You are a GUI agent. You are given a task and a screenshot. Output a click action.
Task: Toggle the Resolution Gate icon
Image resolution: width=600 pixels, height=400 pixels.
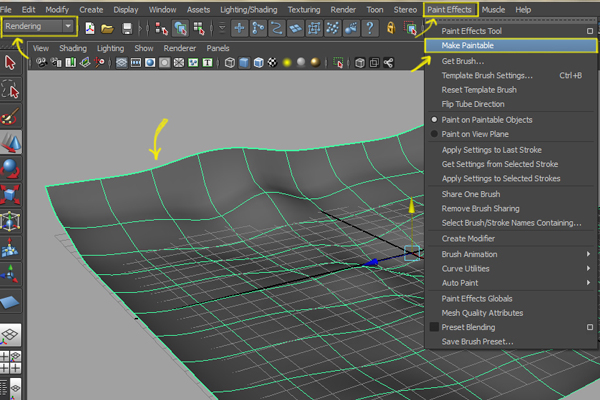[150, 62]
